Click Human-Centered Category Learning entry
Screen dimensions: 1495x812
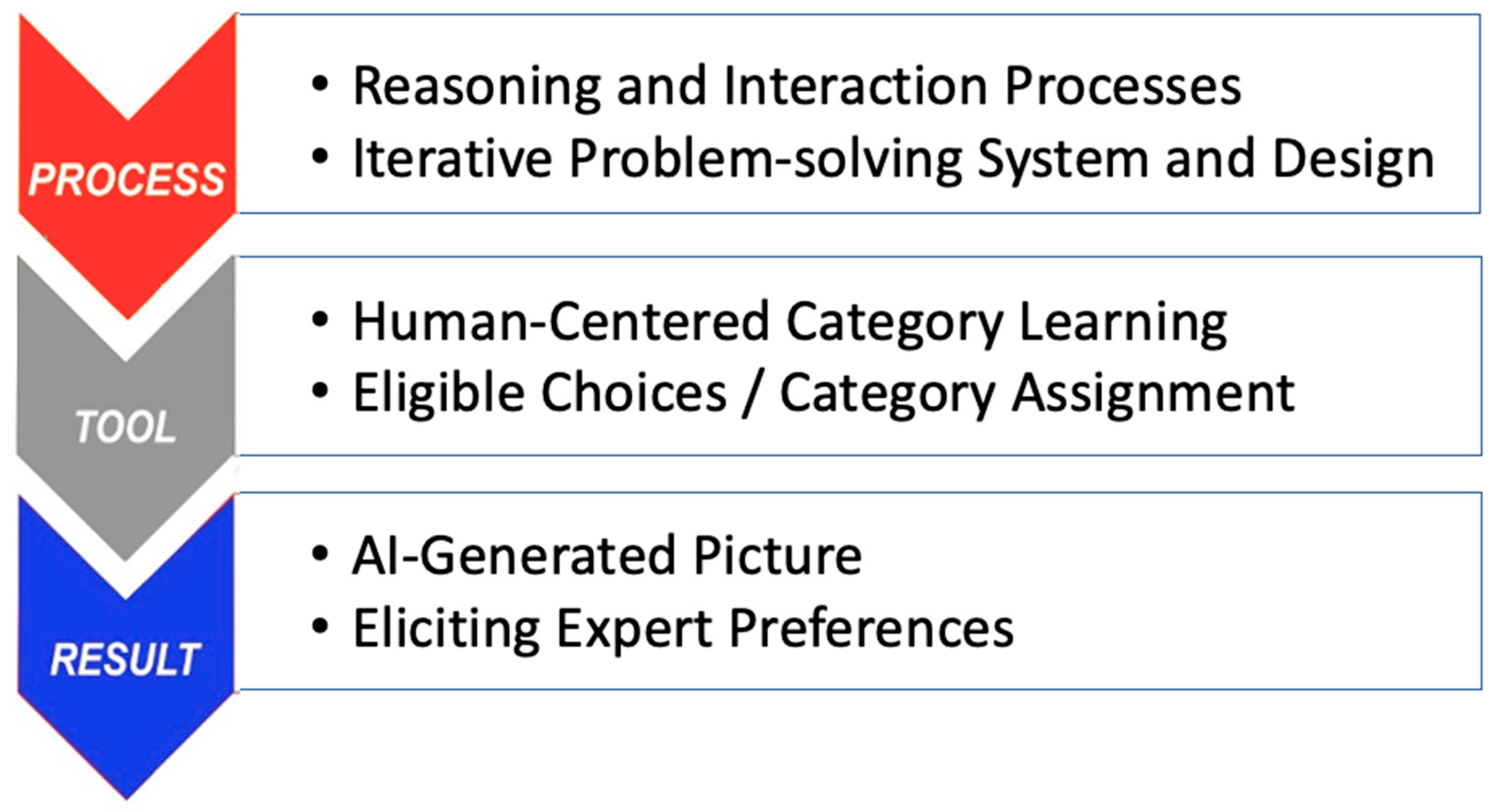coord(789,323)
